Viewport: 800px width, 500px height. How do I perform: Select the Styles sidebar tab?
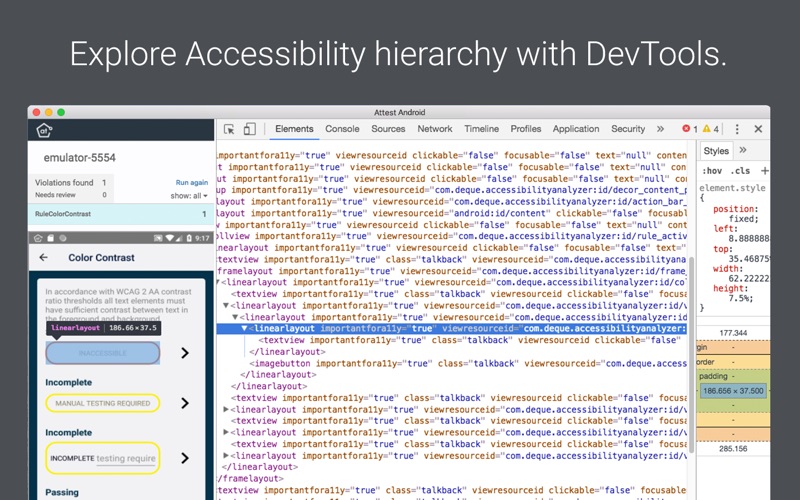click(x=716, y=151)
